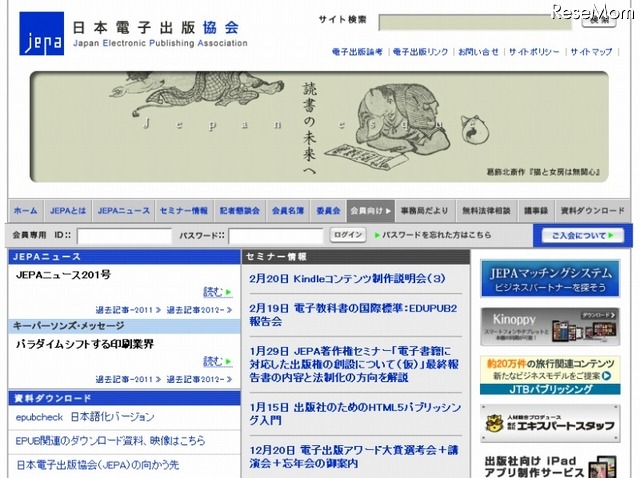Select the JEPAとは tab

click(x=68, y=211)
